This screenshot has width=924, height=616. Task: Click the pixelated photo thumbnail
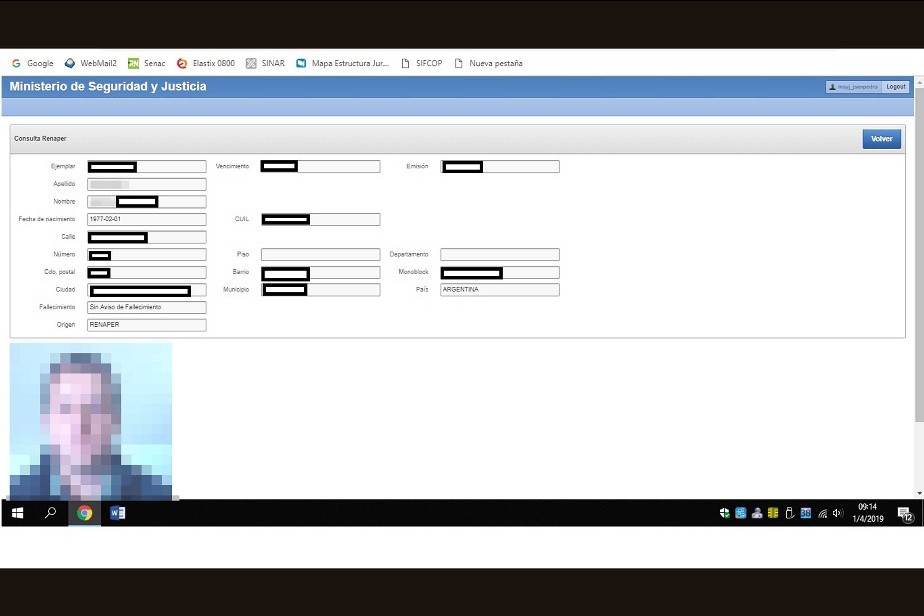91,420
